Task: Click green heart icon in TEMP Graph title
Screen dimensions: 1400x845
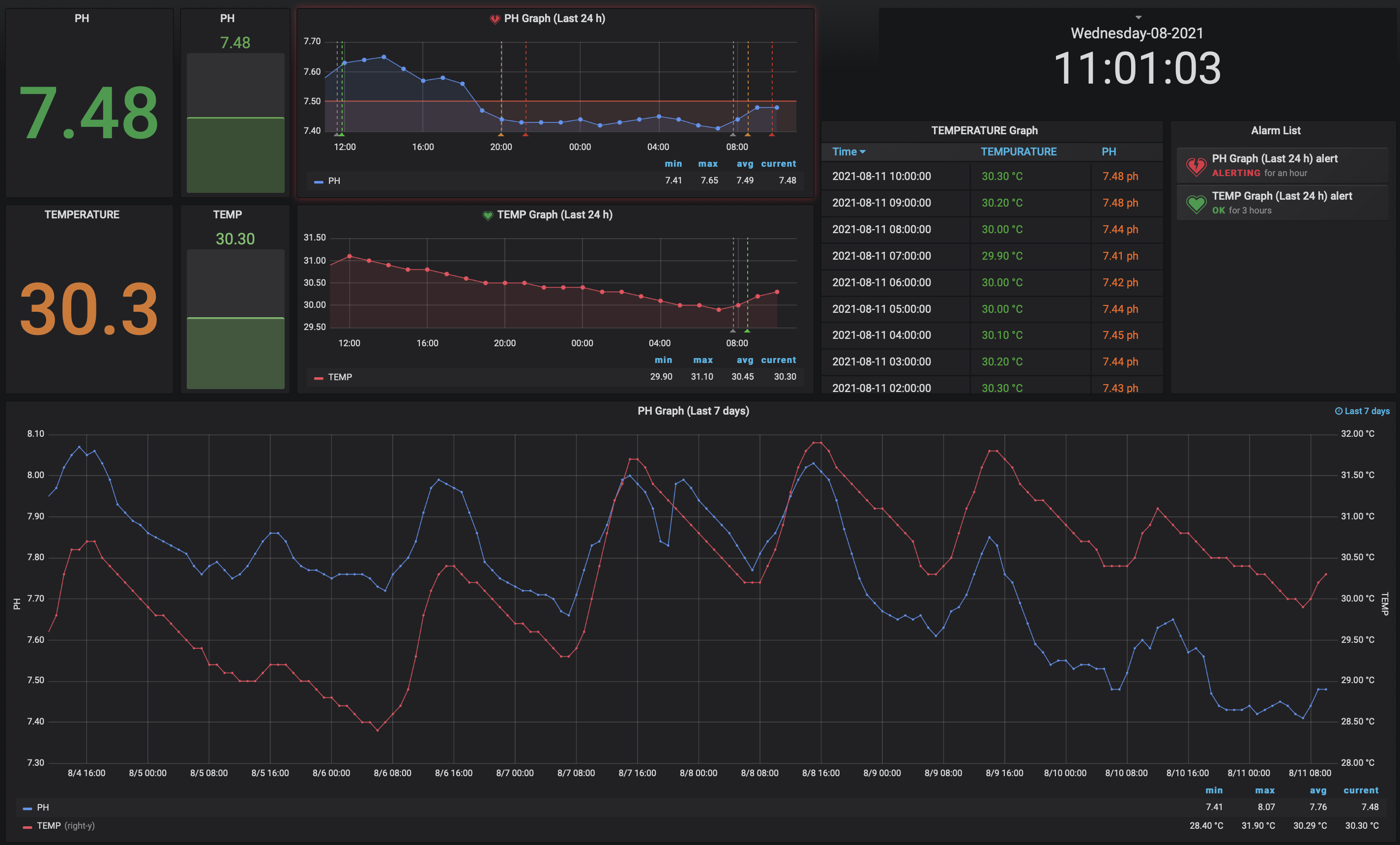Action: pos(488,215)
